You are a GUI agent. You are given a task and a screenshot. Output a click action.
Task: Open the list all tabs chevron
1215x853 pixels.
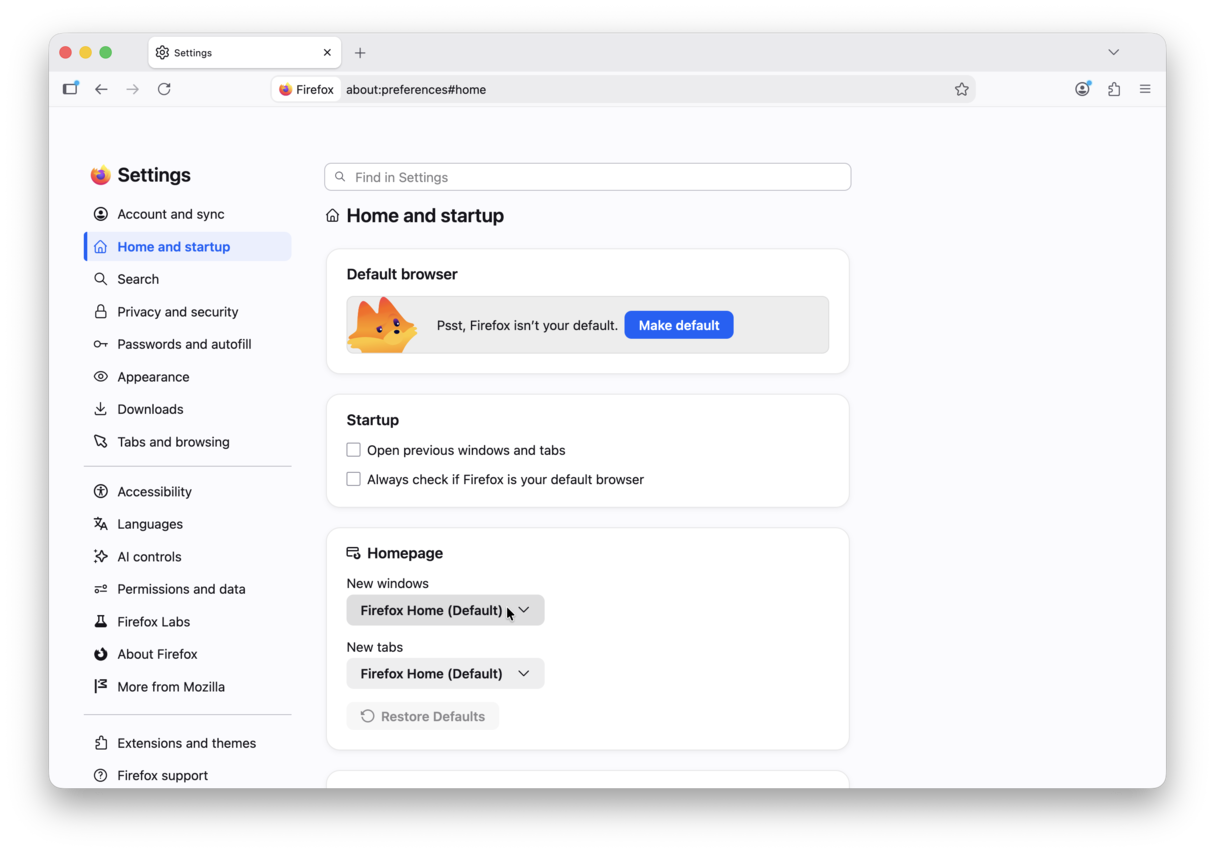[x=1113, y=53]
